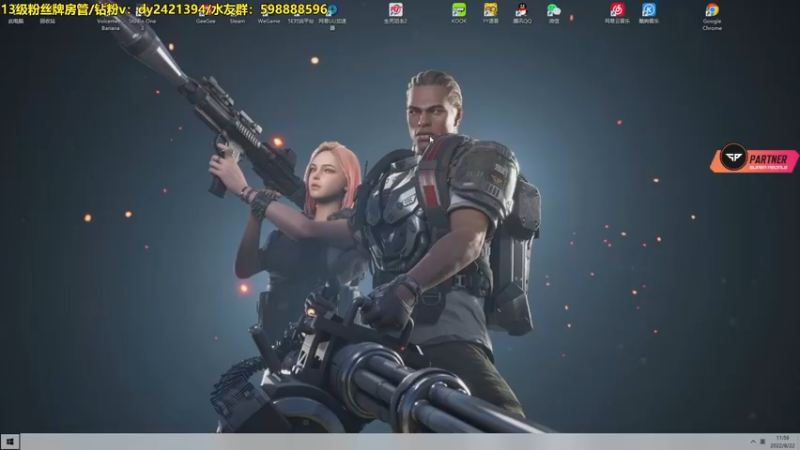Open the 微信 WeChat desktop shortcut
This screenshot has height=450, width=800.
click(554, 14)
